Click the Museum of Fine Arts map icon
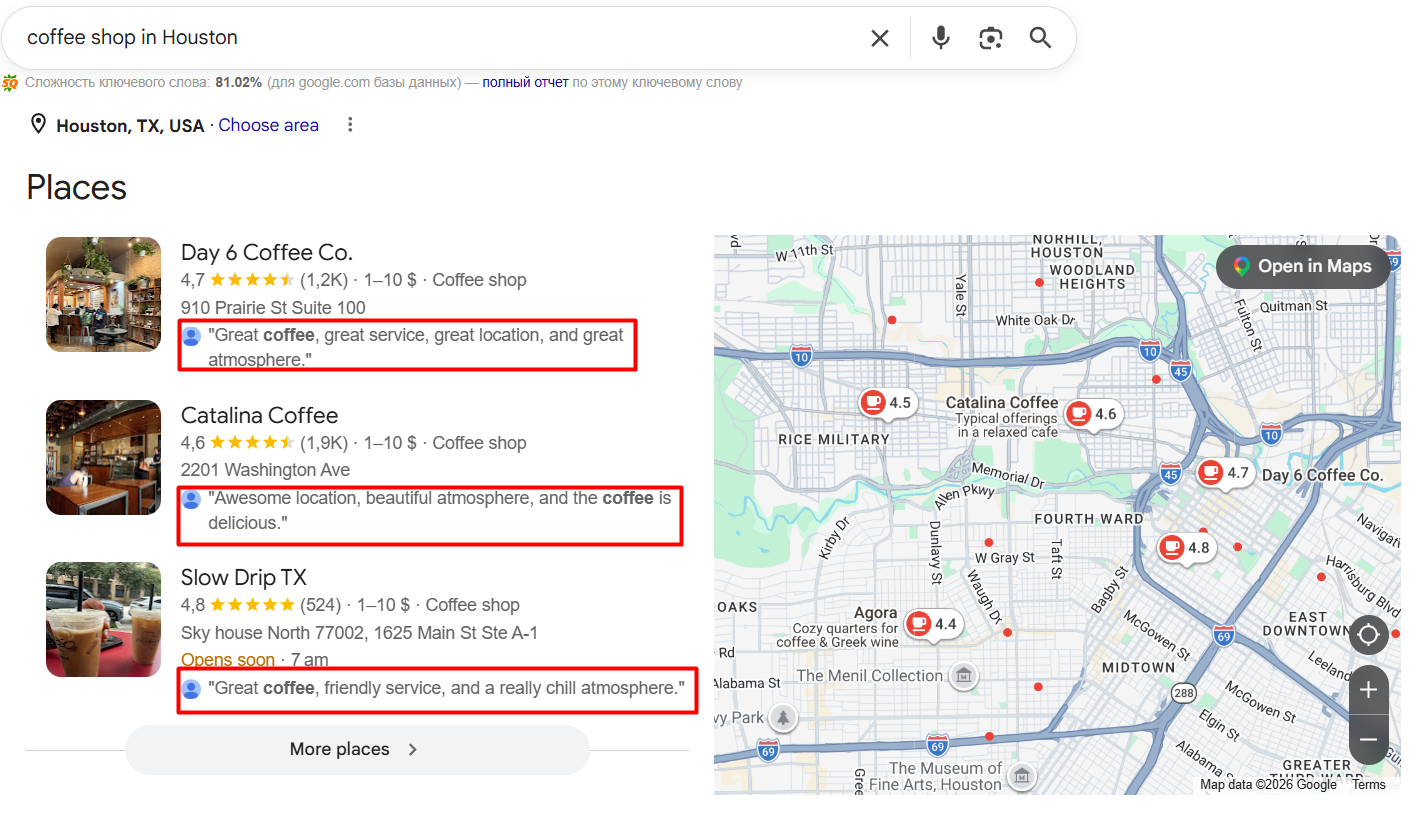 click(1021, 775)
